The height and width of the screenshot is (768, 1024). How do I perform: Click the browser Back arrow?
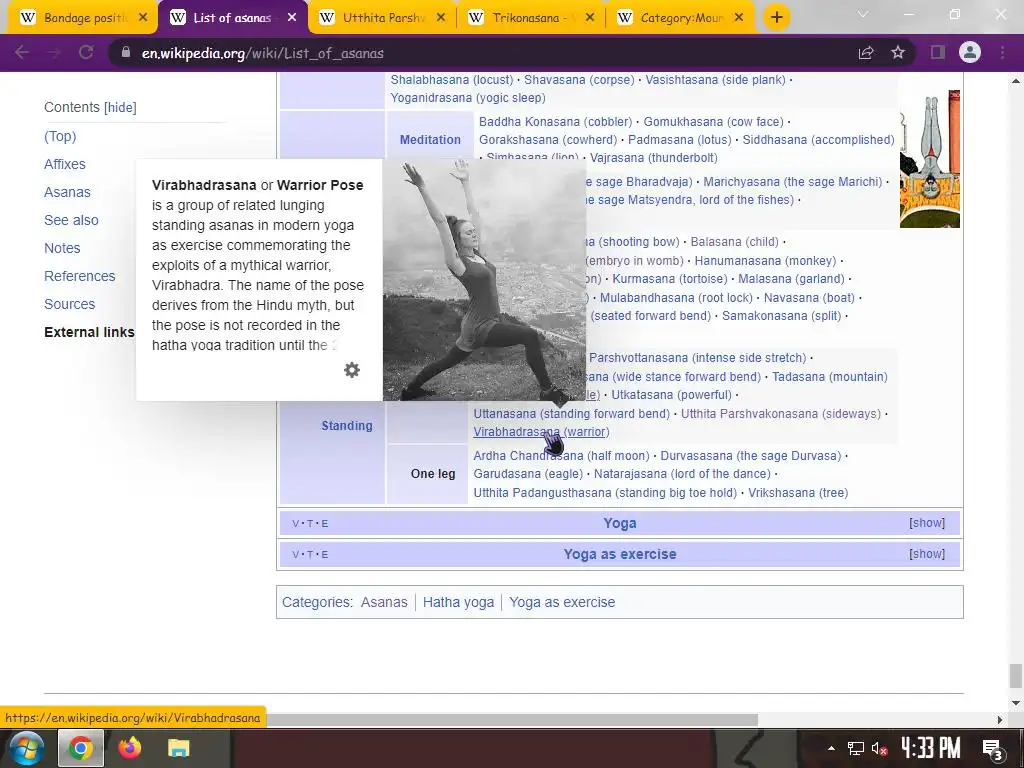tap(22, 53)
